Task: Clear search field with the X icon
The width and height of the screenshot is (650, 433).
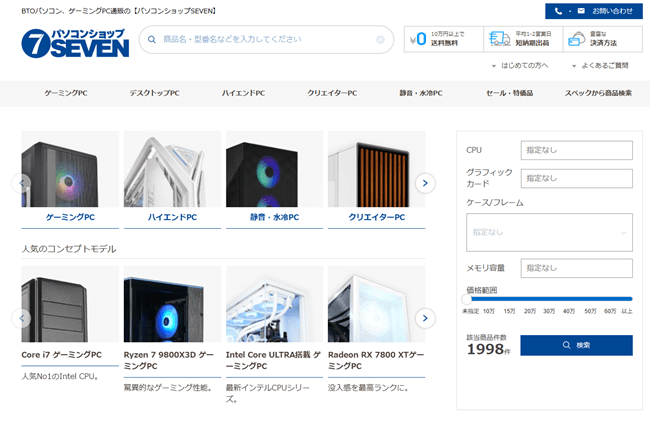Action: (380, 40)
